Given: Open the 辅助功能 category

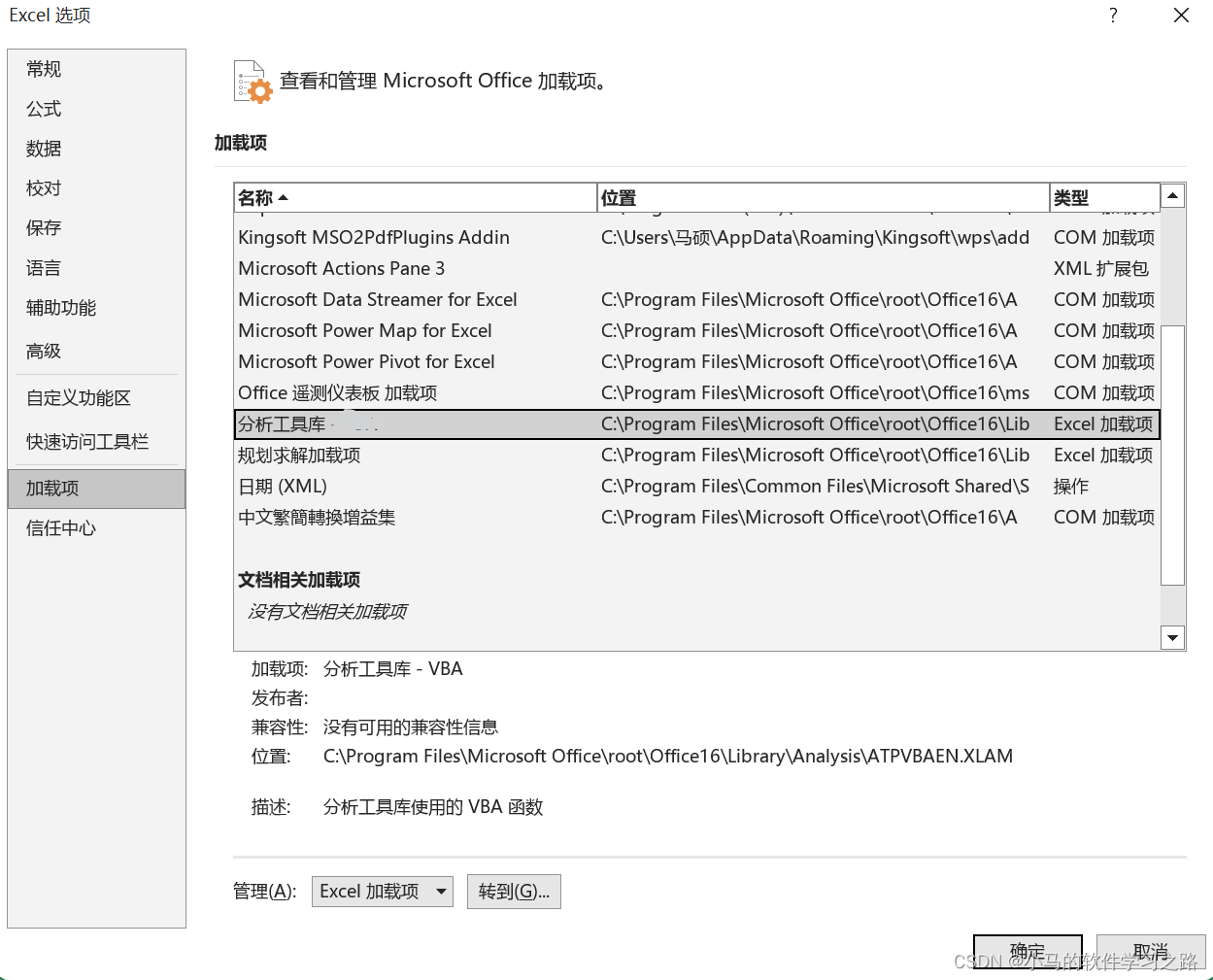Looking at the screenshot, I should tap(96, 308).
